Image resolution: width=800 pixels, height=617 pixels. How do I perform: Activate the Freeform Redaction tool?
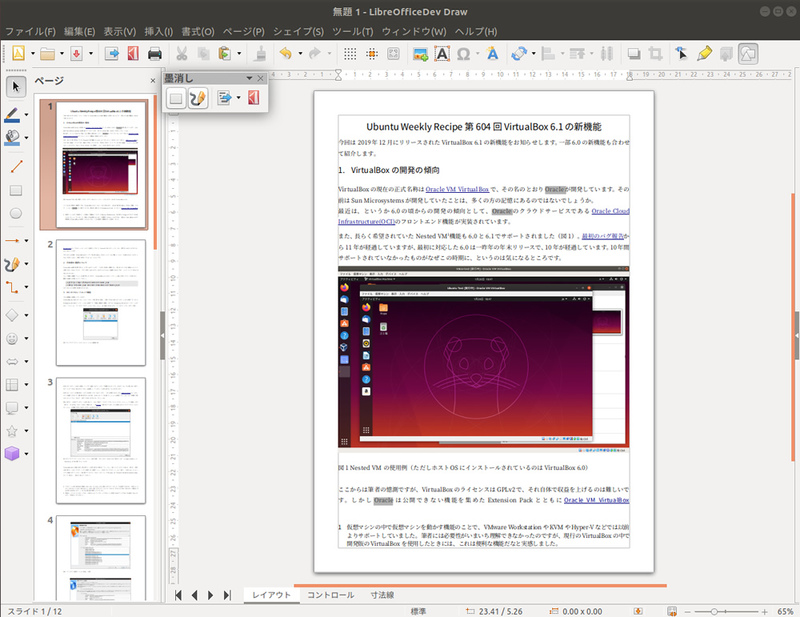198,97
